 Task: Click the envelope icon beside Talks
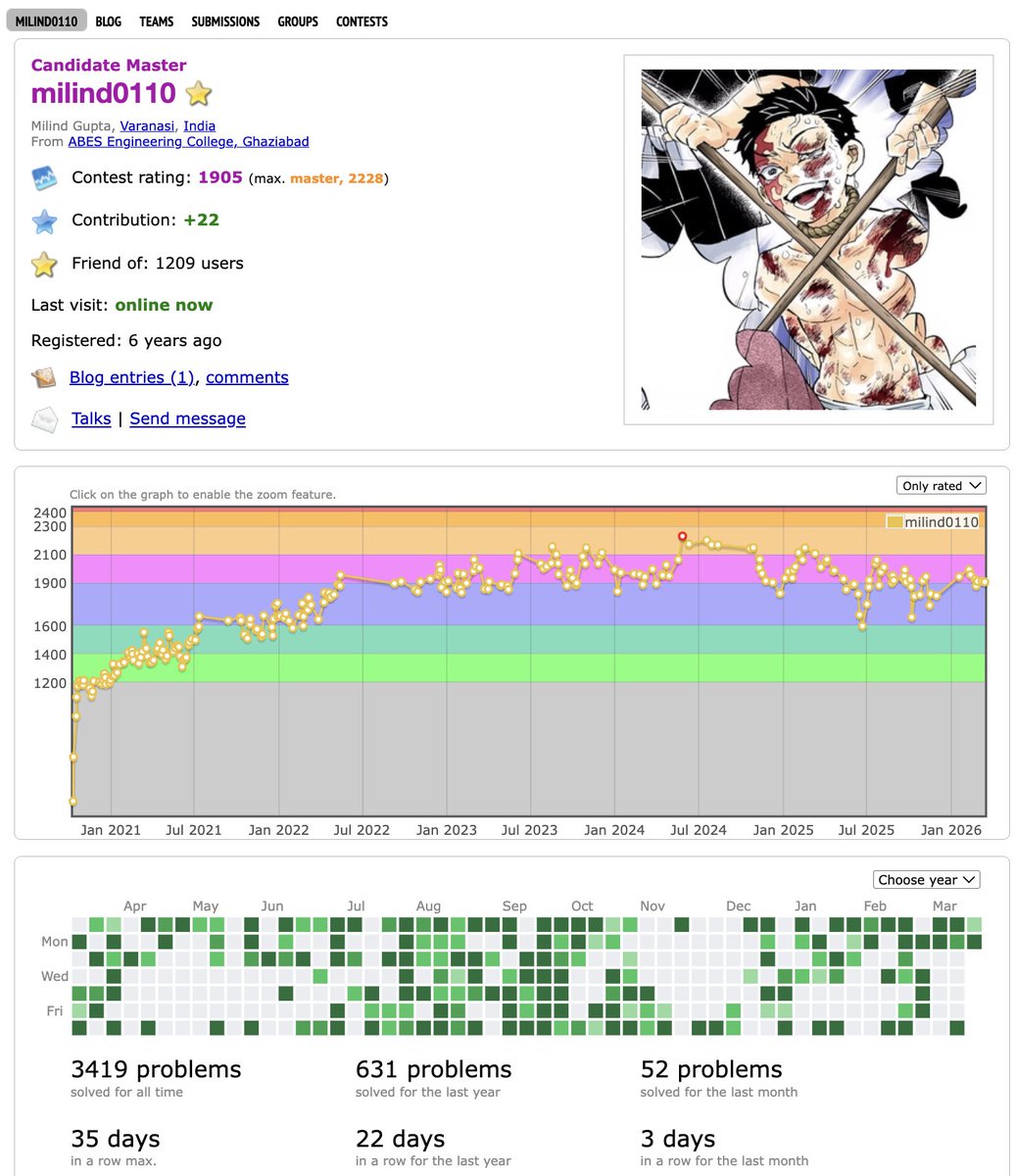click(44, 419)
